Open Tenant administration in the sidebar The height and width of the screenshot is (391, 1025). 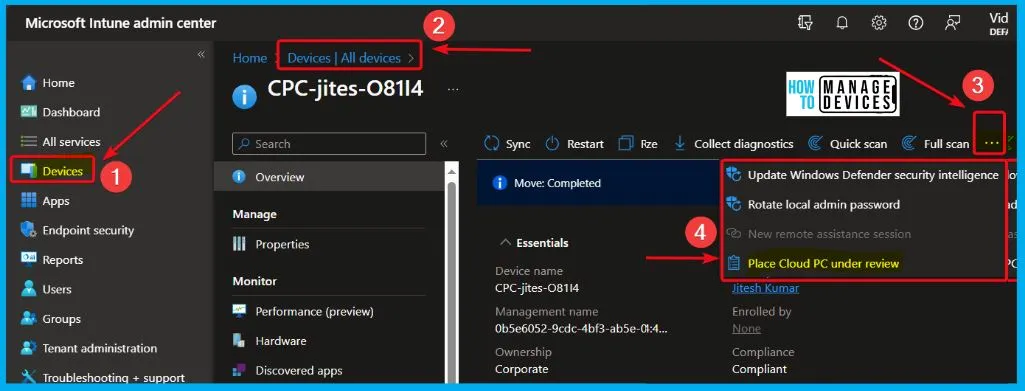[89, 348]
